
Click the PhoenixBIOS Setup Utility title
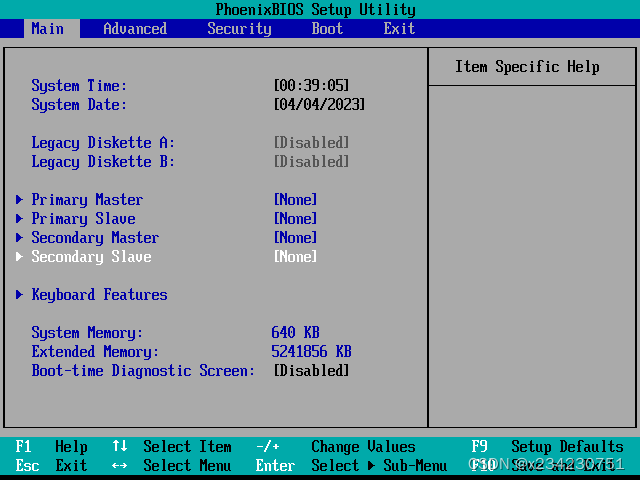point(316,9)
